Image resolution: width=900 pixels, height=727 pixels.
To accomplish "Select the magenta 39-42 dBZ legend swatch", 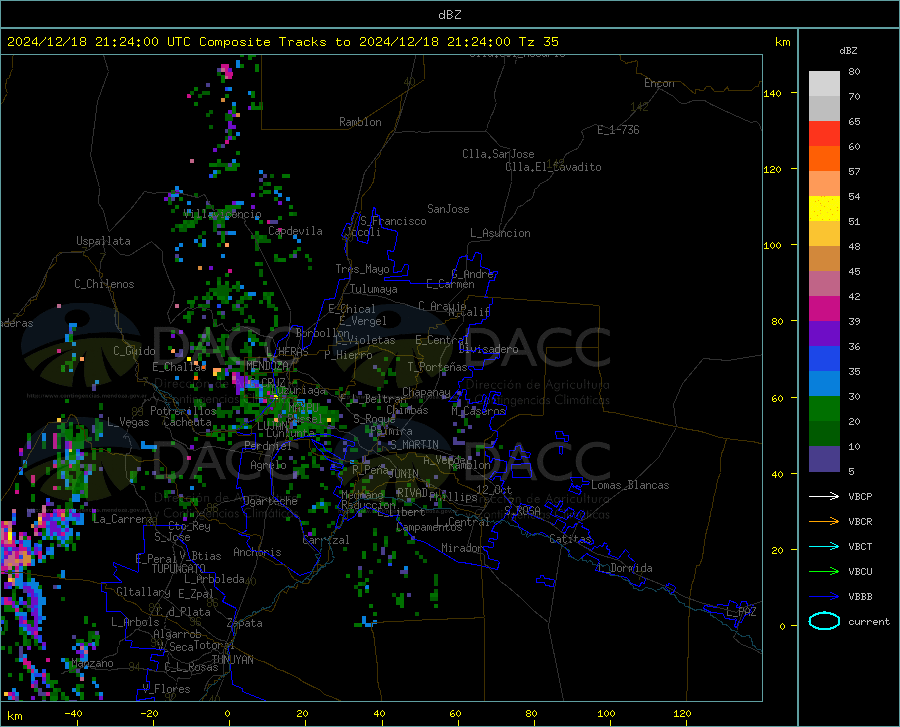I will coord(824,309).
